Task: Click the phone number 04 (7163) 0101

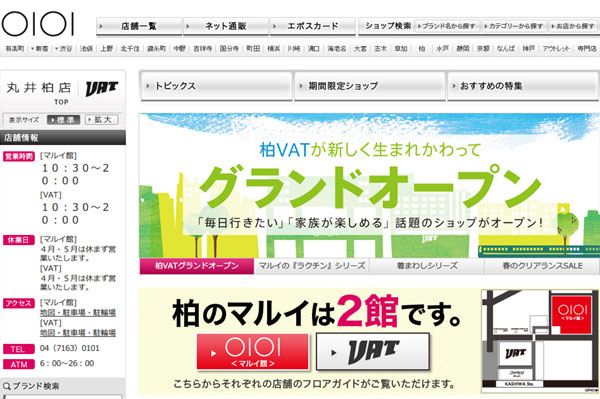Action: 70,348
